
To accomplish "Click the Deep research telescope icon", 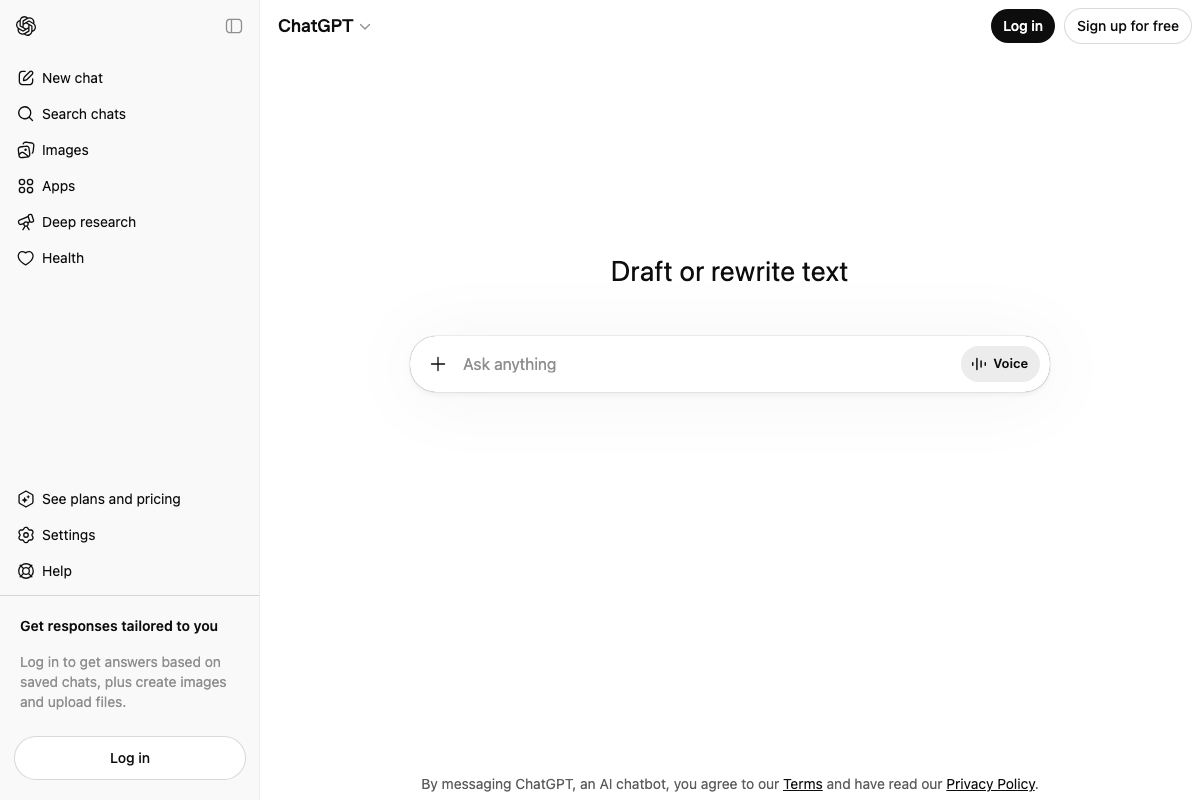I will 26,222.
